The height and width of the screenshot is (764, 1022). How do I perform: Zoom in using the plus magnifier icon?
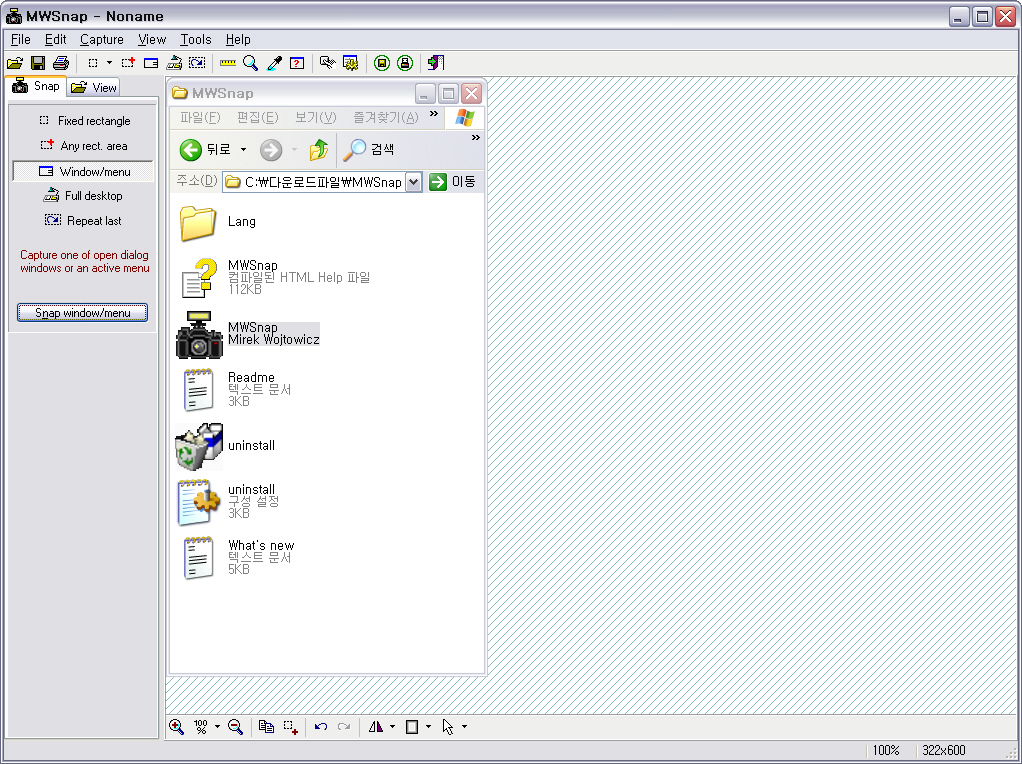(176, 727)
